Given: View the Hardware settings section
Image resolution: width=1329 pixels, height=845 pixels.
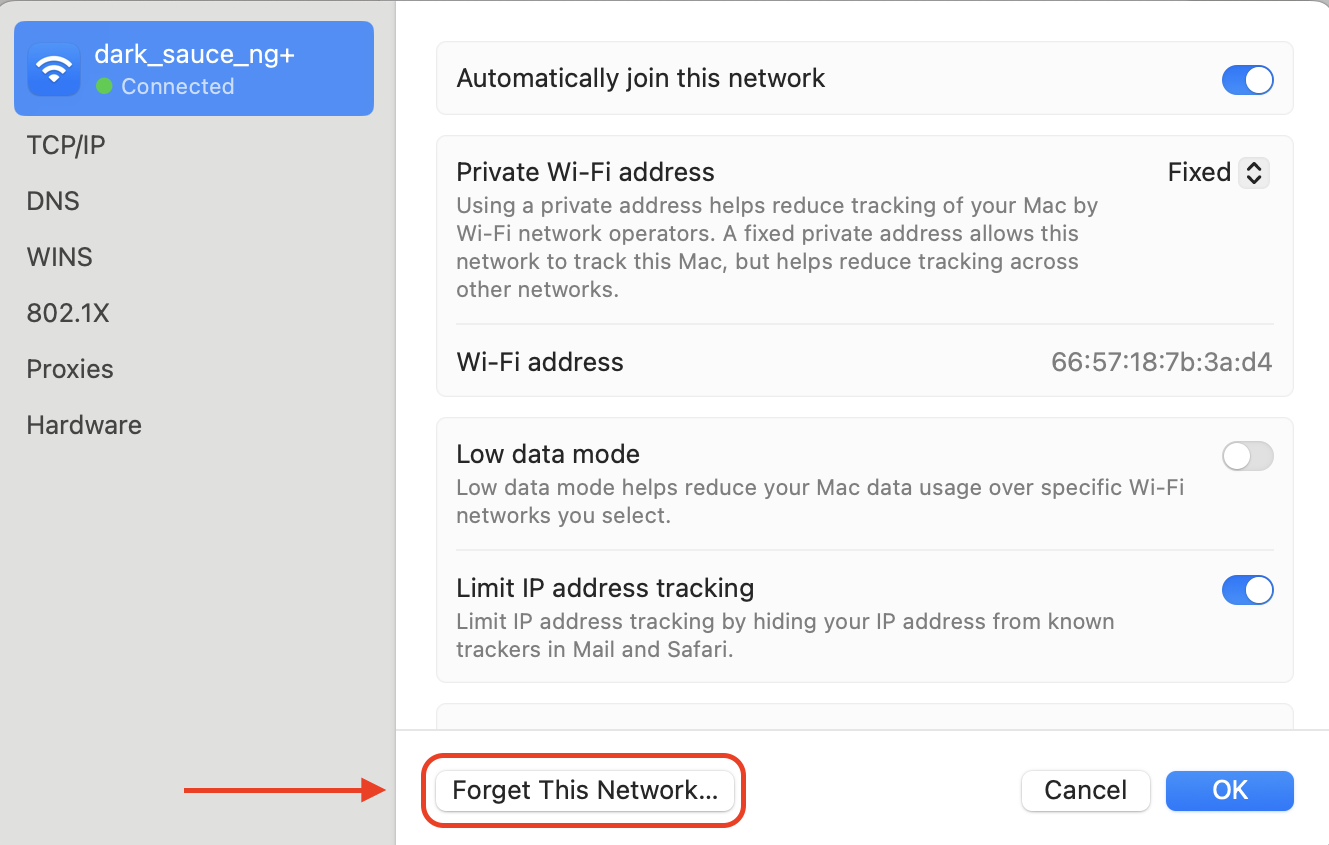Looking at the screenshot, I should [83, 424].
